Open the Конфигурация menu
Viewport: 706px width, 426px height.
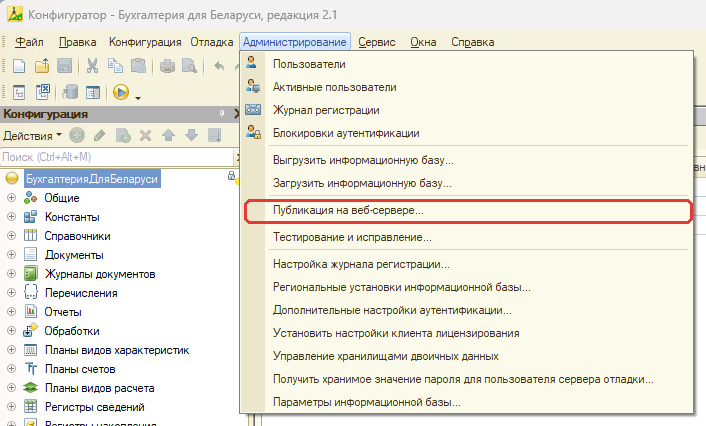tap(145, 42)
